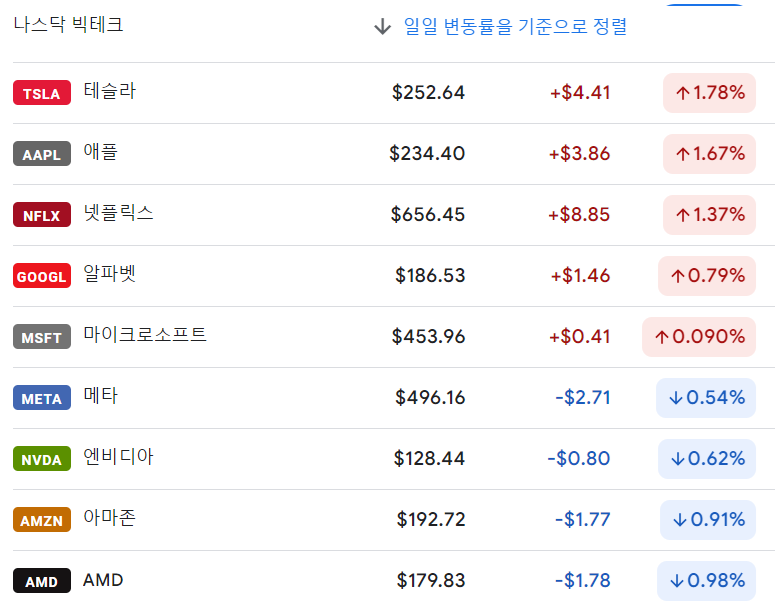The height and width of the screenshot is (611, 775).
Task: Click the GOOGL ticker badge
Action: coord(41,276)
